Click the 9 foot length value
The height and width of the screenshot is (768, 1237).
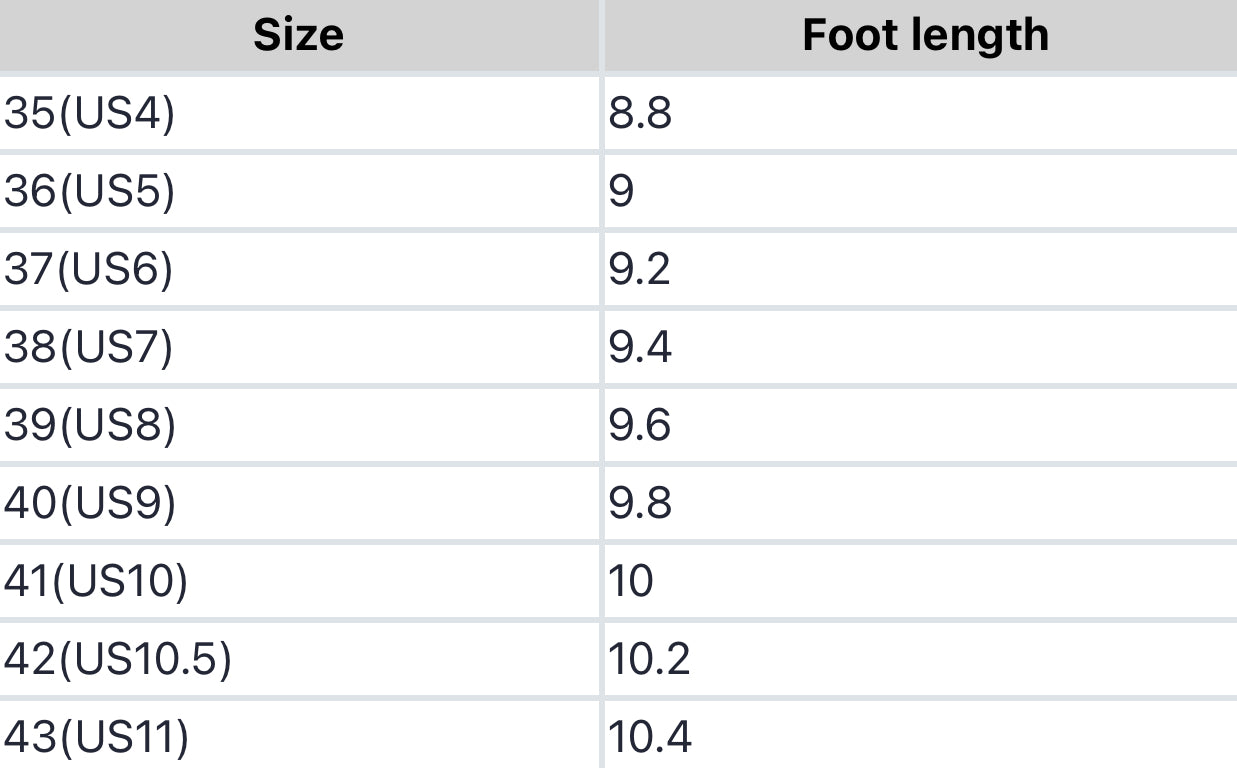click(x=621, y=192)
